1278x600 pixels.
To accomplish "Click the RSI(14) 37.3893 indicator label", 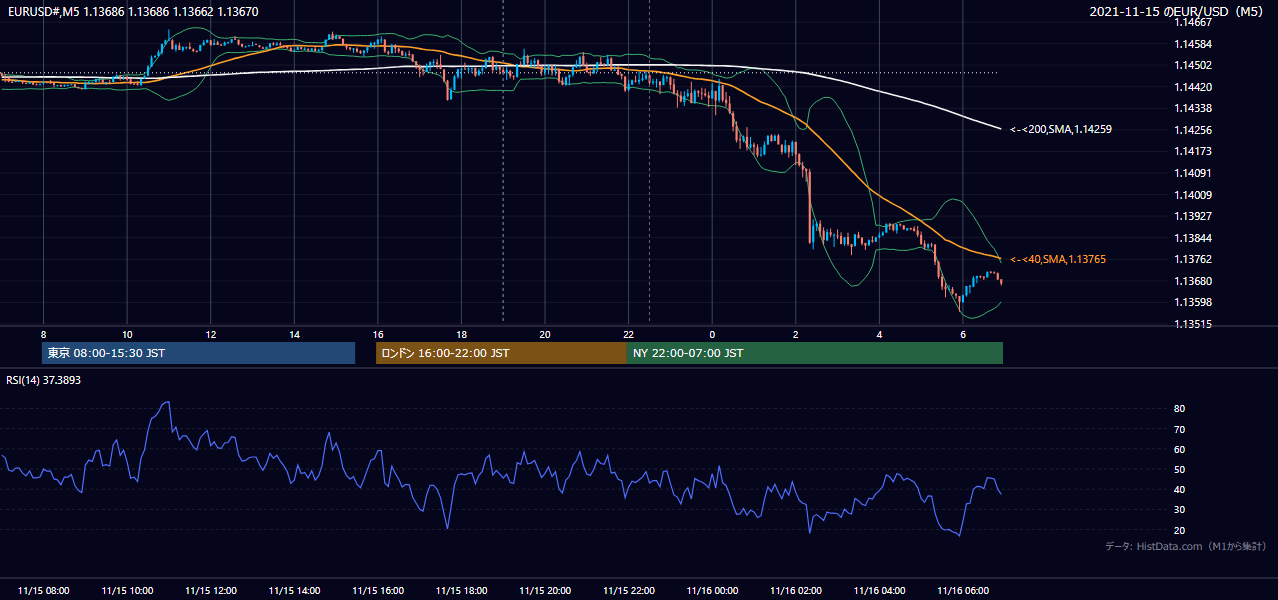I will 42,381.
